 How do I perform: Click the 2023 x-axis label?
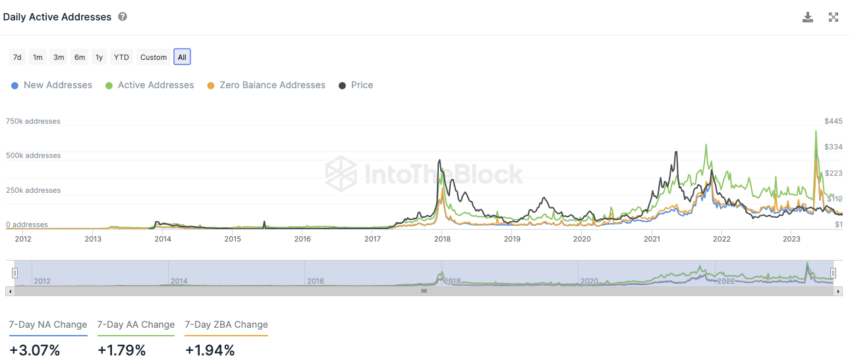(x=791, y=238)
